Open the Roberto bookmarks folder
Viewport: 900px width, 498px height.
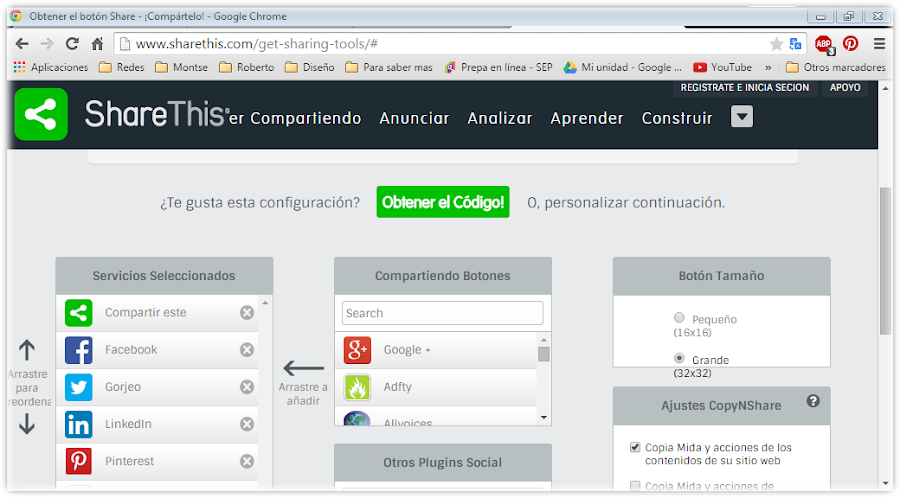[247, 68]
